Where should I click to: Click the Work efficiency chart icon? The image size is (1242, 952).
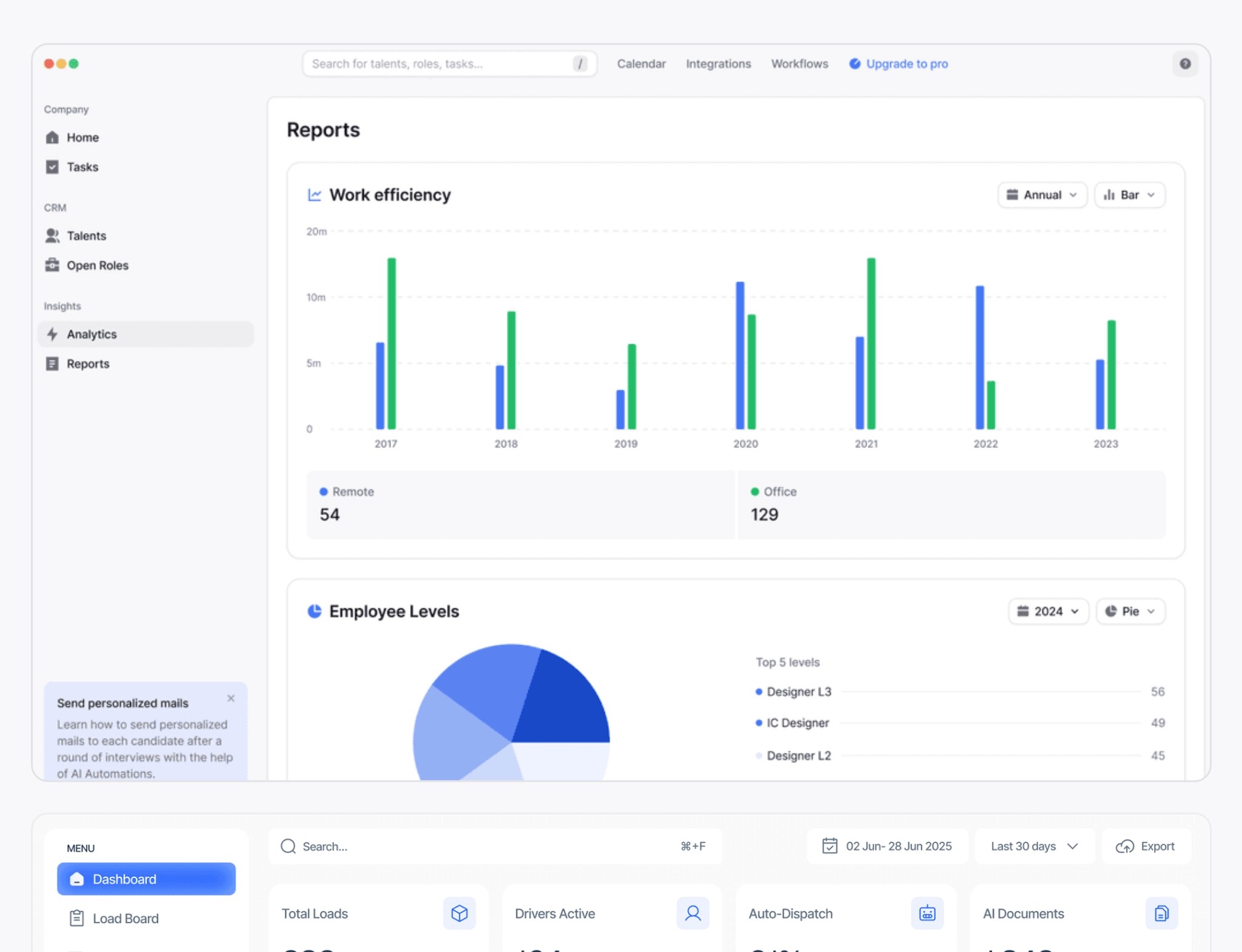[x=314, y=195]
